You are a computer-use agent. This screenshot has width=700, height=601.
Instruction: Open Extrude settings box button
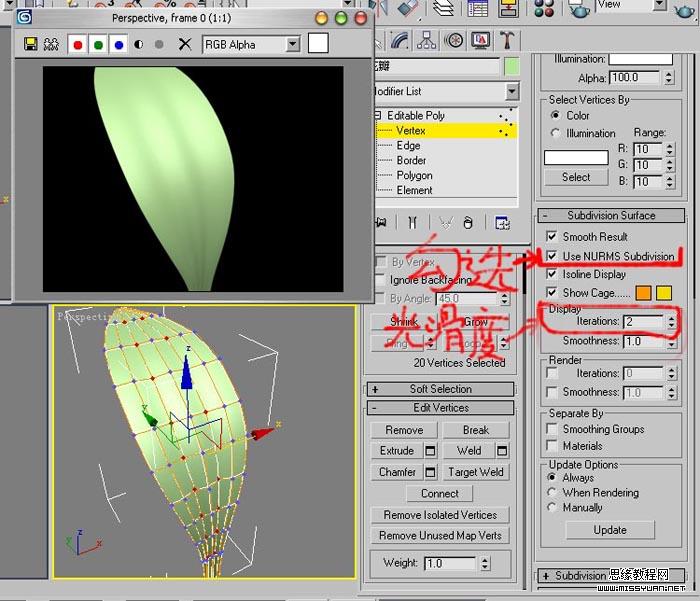tap(430, 451)
